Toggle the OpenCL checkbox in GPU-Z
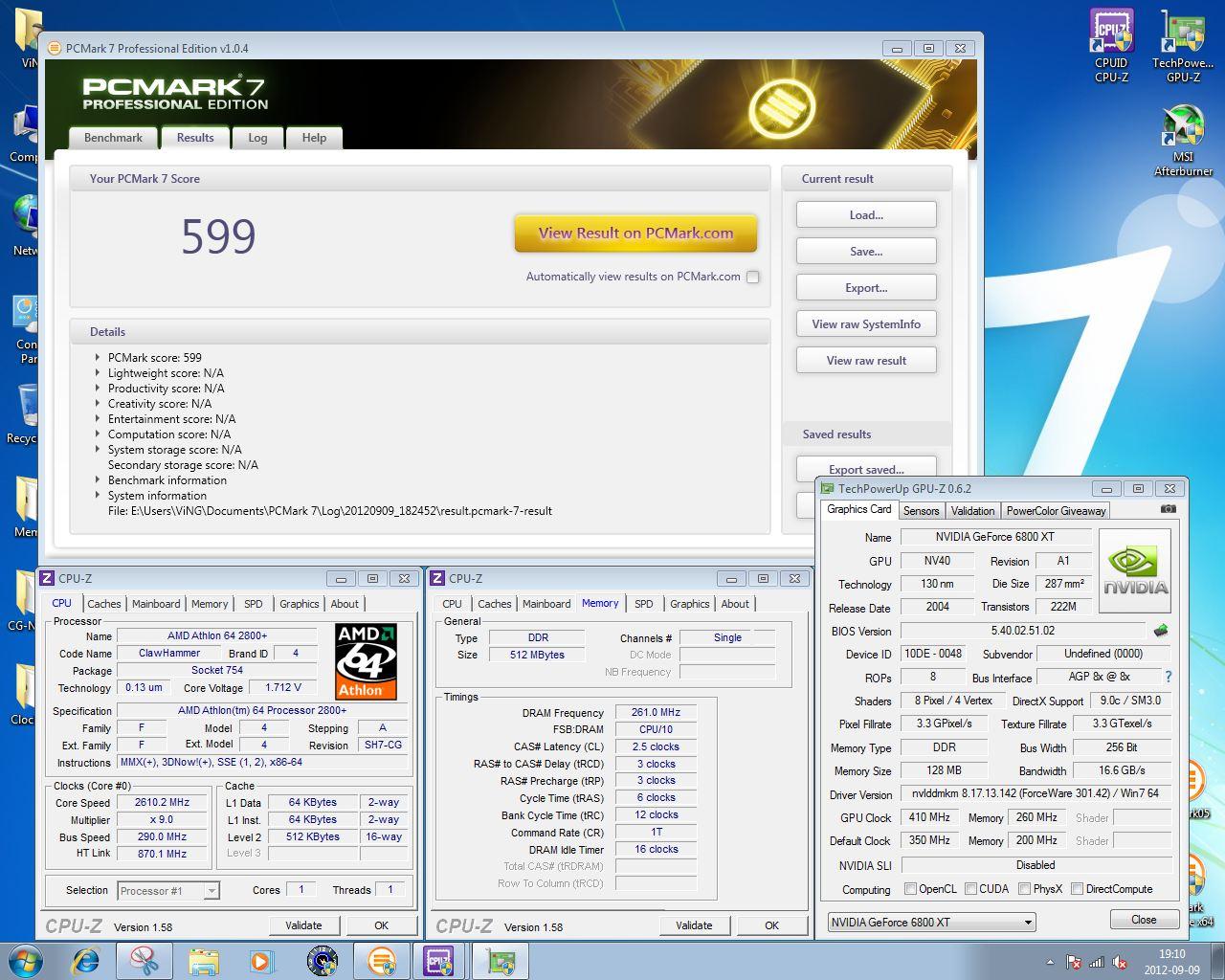Image resolution: width=1225 pixels, height=980 pixels. click(x=910, y=889)
